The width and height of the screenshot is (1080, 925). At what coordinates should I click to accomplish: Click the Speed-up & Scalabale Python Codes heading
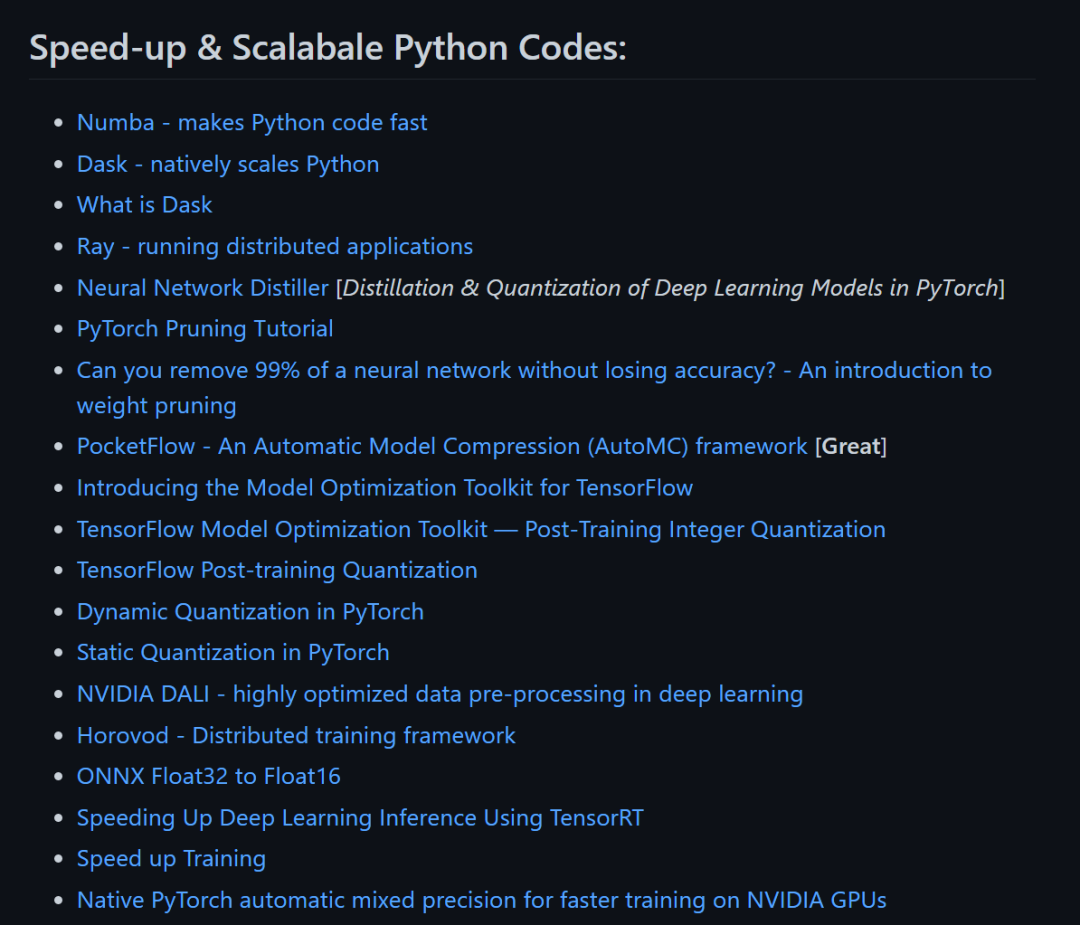tap(328, 48)
